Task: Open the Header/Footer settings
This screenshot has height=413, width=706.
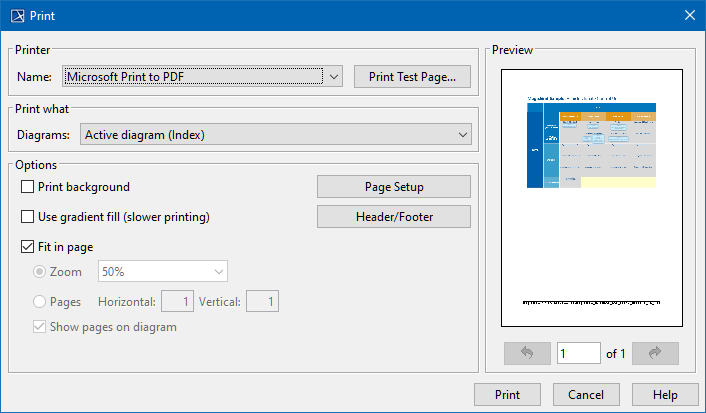Action: 393,216
